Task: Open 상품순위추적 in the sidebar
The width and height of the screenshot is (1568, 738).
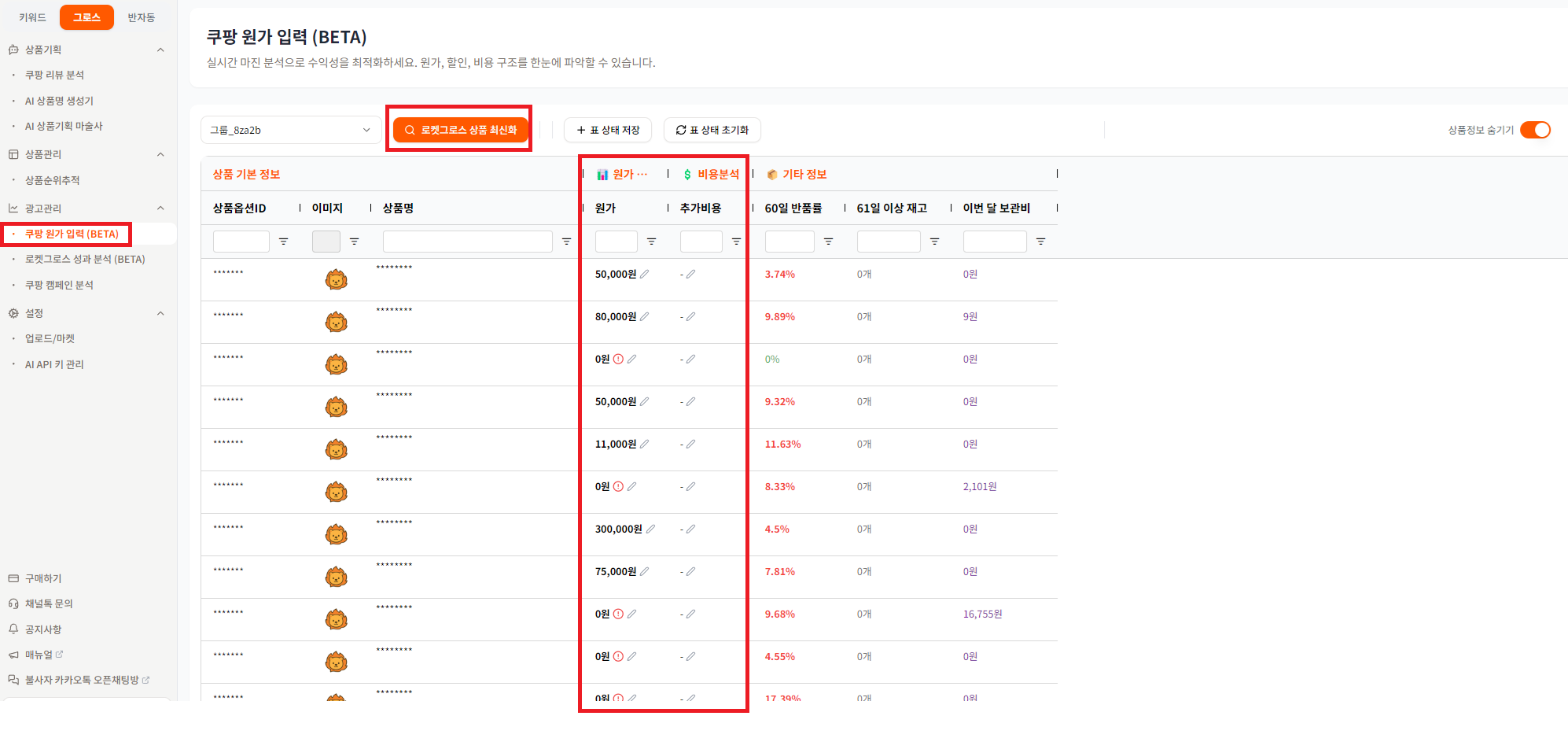Action: click(52, 180)
